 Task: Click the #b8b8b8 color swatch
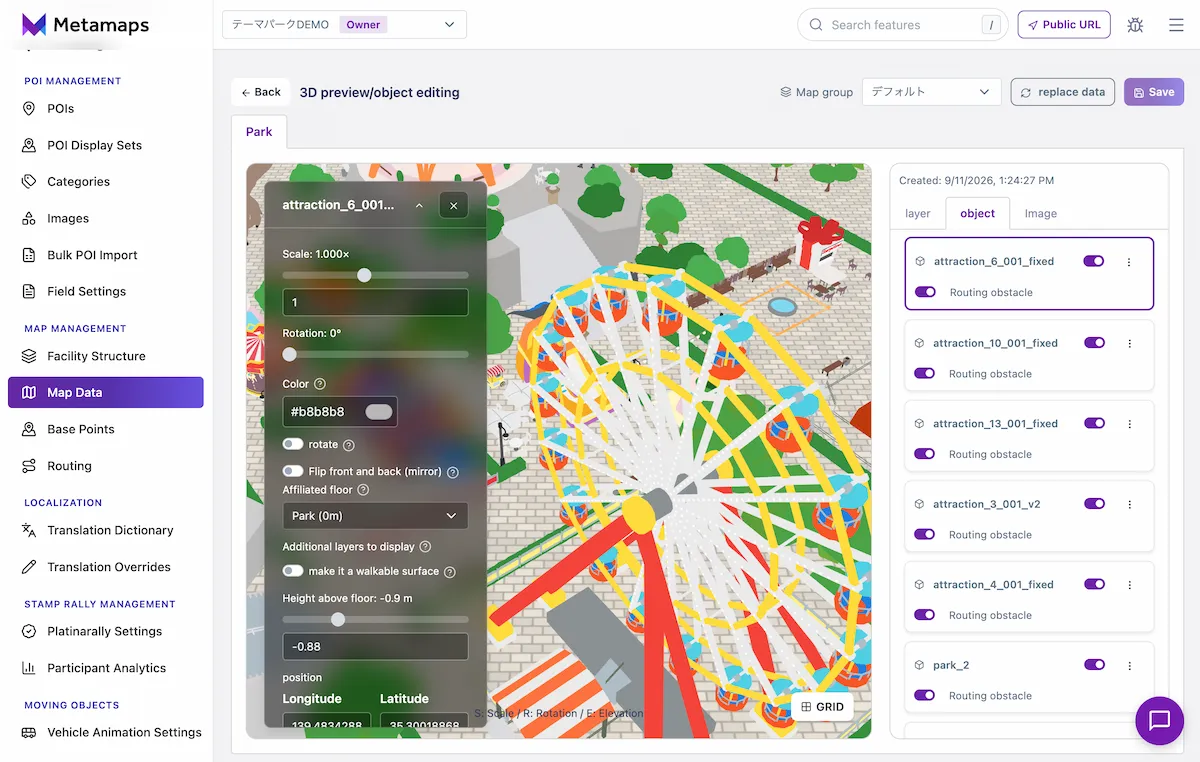coord(379,412)
